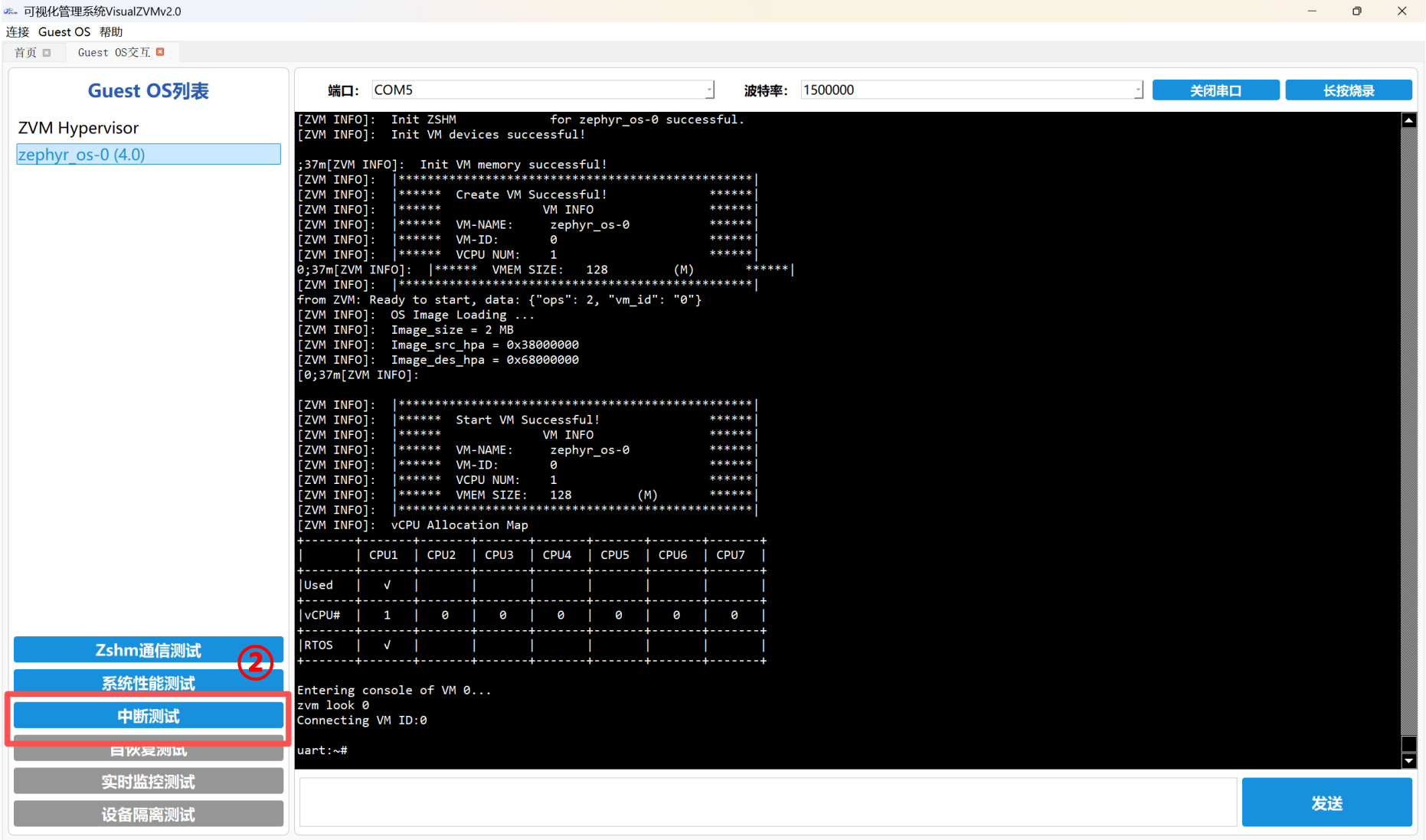Open the 帮助 help menu
Image resolution: width=1426 pixels, height=840 pixels.
[111, 32]
